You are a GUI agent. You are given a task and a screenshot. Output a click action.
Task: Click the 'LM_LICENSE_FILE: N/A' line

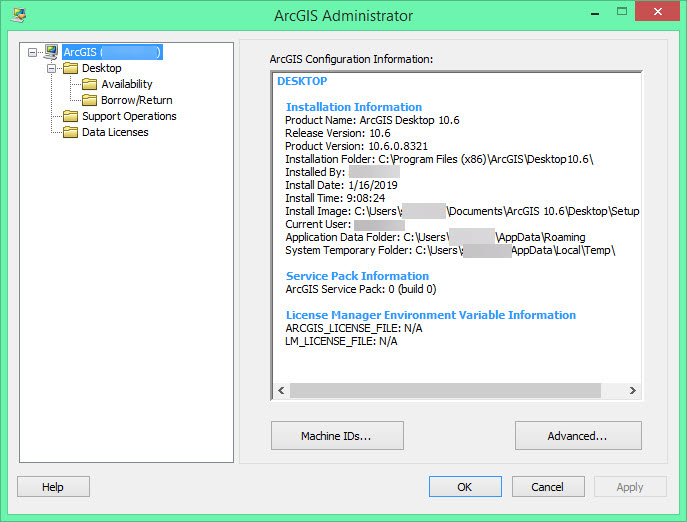click(341, 341)
